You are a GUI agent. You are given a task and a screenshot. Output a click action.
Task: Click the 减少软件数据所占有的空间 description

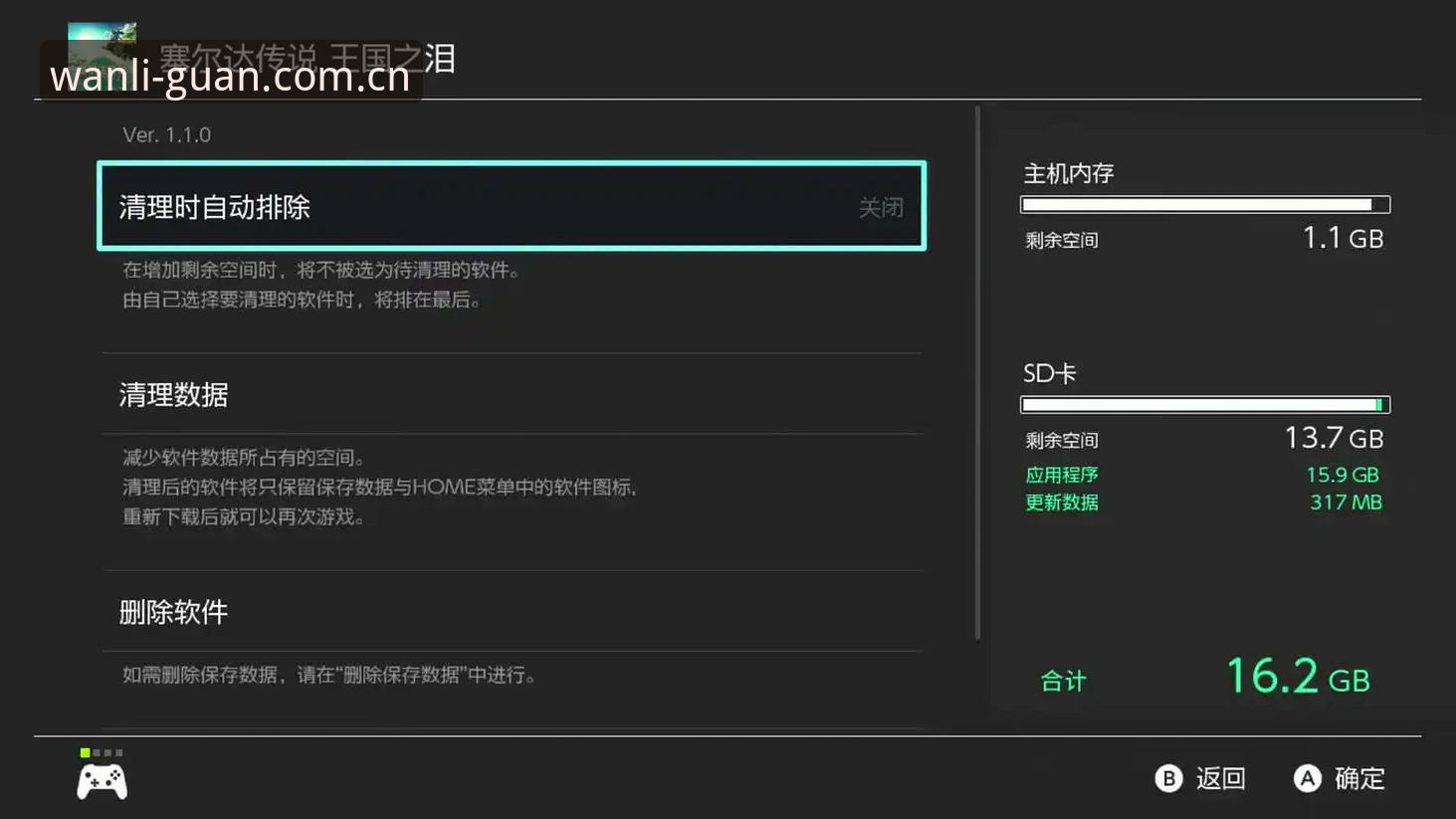pyautogui.click(x=245, y=458)
